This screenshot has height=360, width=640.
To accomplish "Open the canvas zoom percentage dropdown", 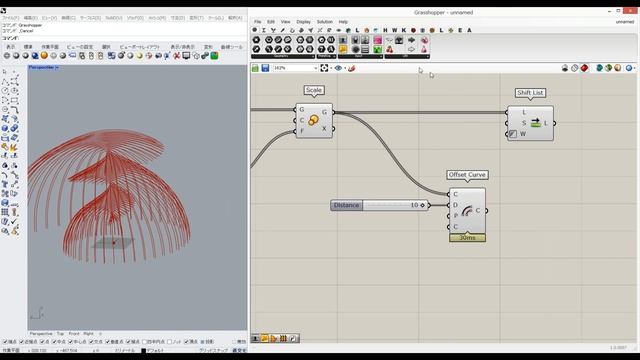I will coord(316,68).
